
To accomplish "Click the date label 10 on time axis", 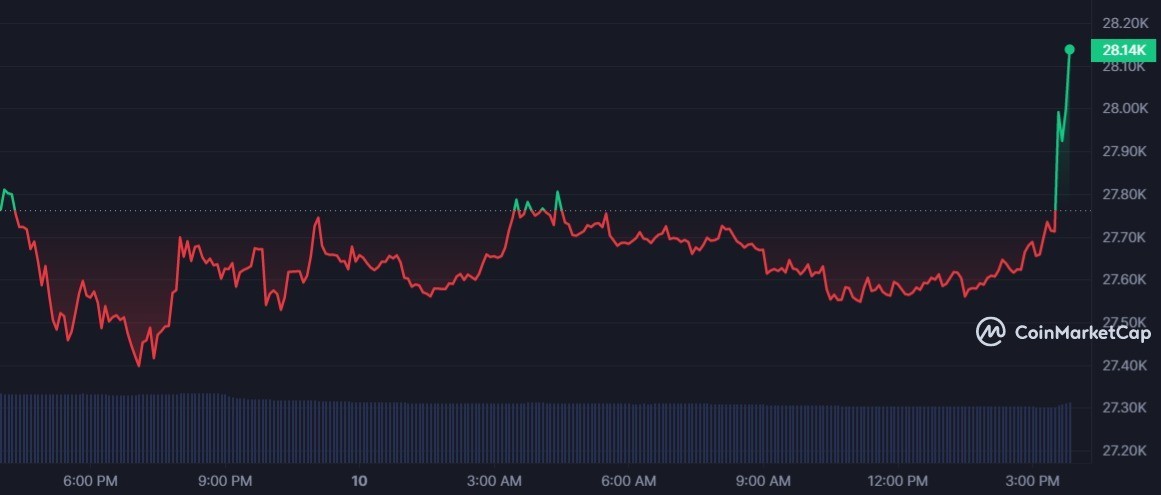I will tap(358, 481).
